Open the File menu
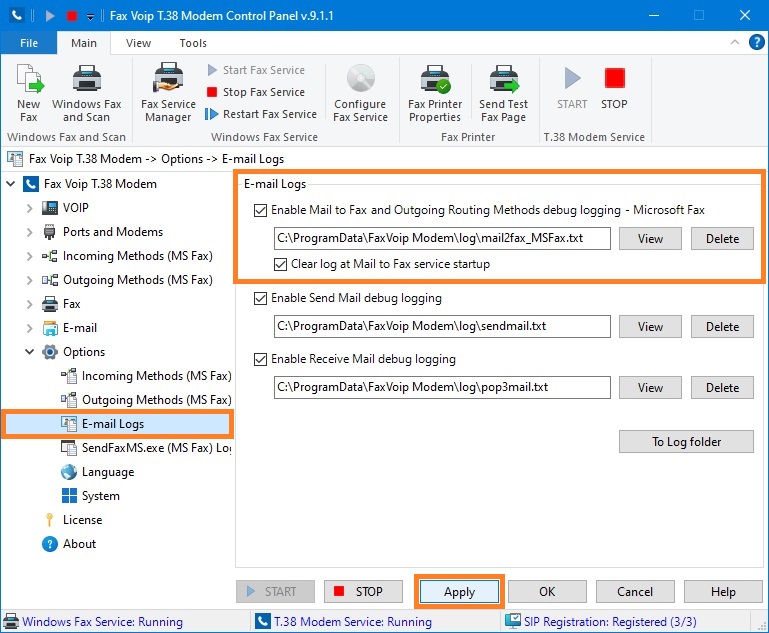The image size is (769, 633). pyautogui.click(x=29, y=43)
